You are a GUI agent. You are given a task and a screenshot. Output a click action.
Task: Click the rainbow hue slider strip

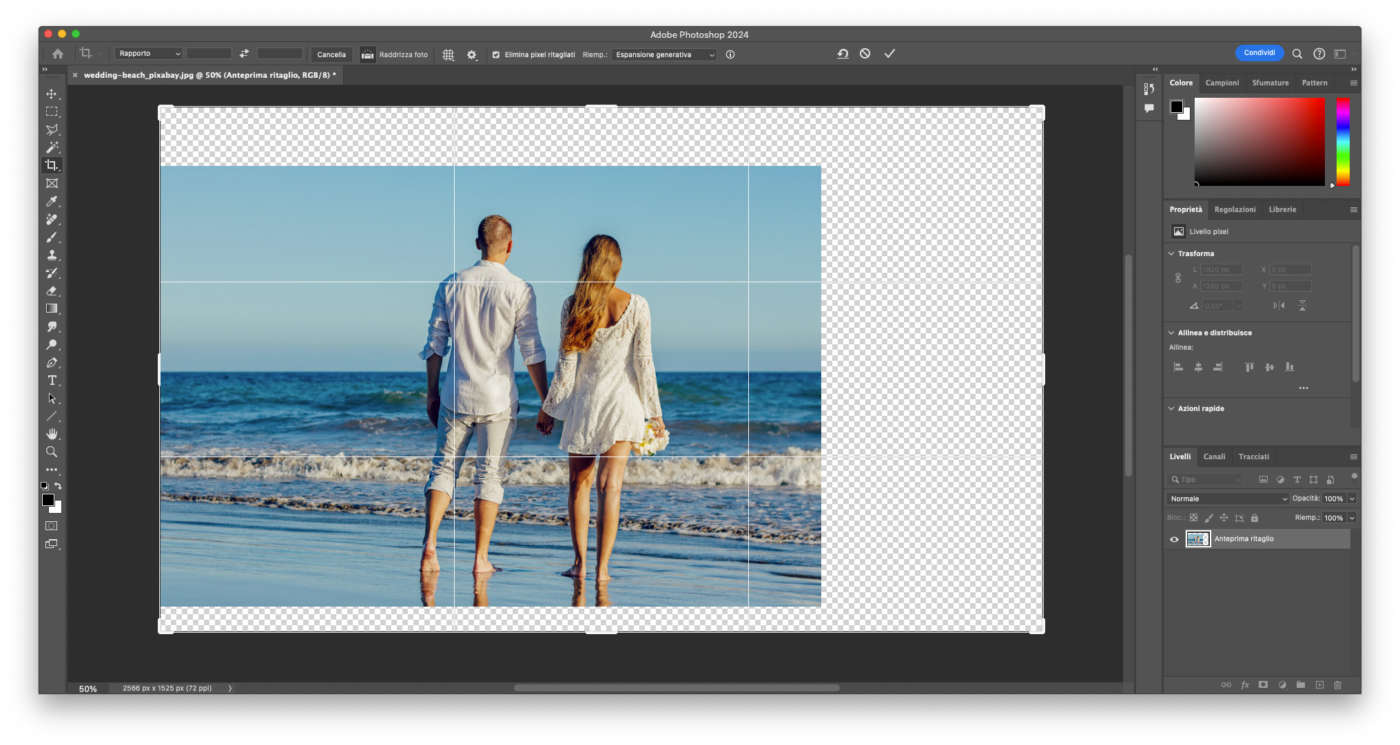coord(1343,141)
